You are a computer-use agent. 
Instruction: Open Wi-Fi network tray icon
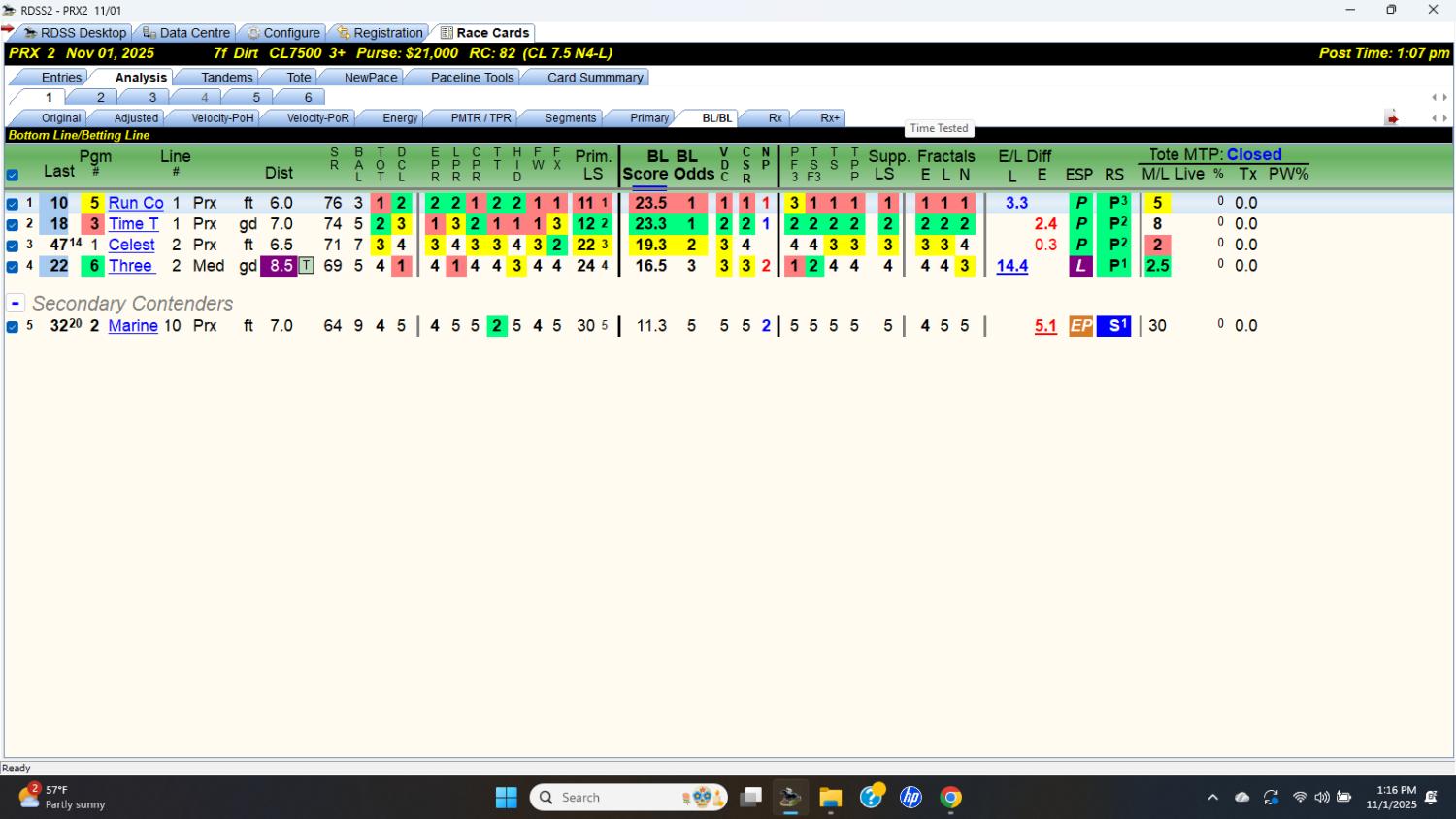pos(1300,798)
